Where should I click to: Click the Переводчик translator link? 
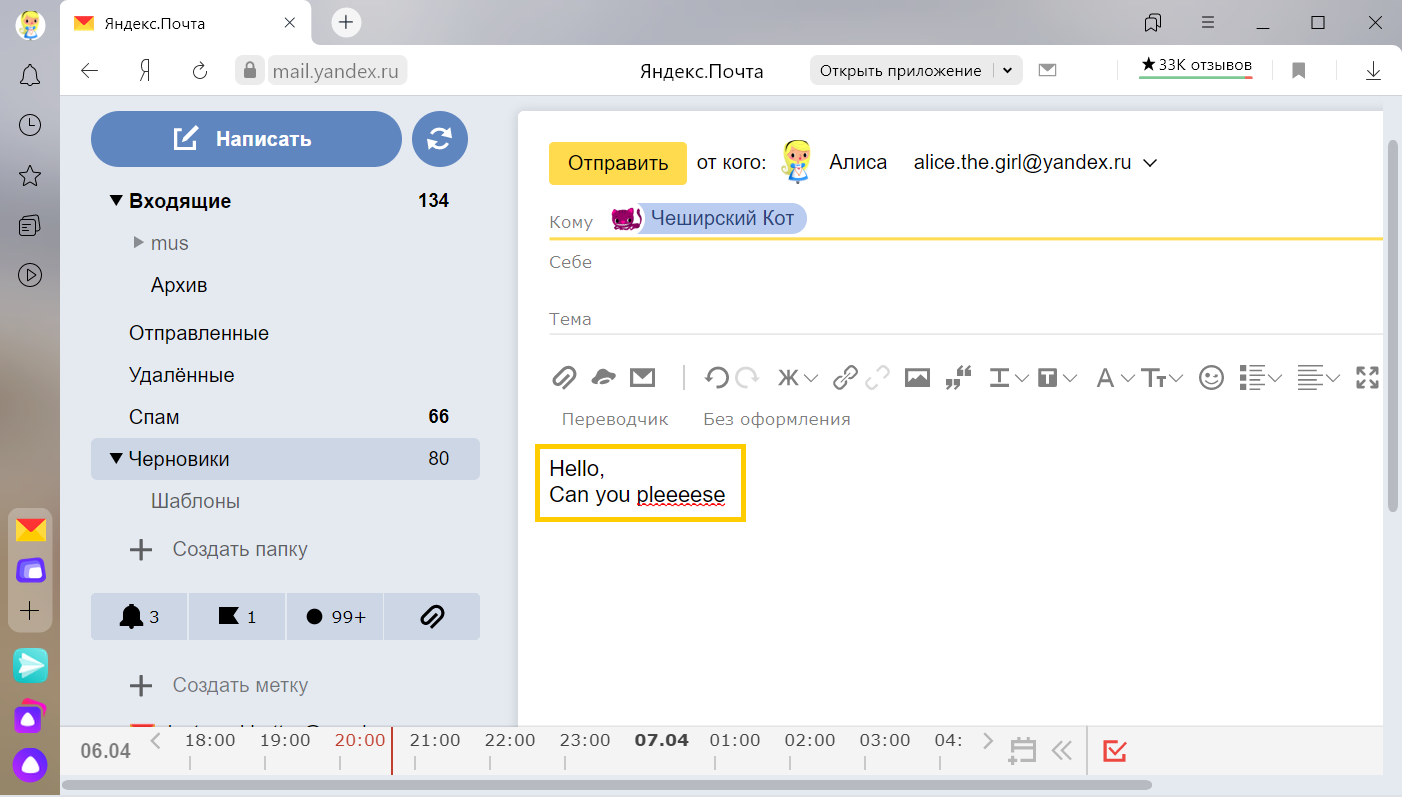tap(615, 419)
